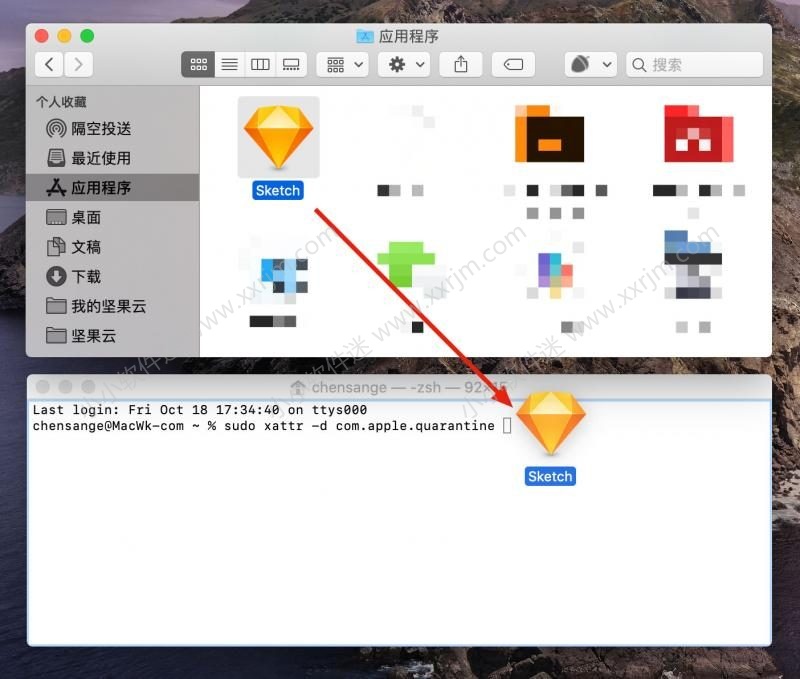Open the Nutstore toolbar dropdown
This screenshot has width=800, height=679.
(x=589, y=64)
